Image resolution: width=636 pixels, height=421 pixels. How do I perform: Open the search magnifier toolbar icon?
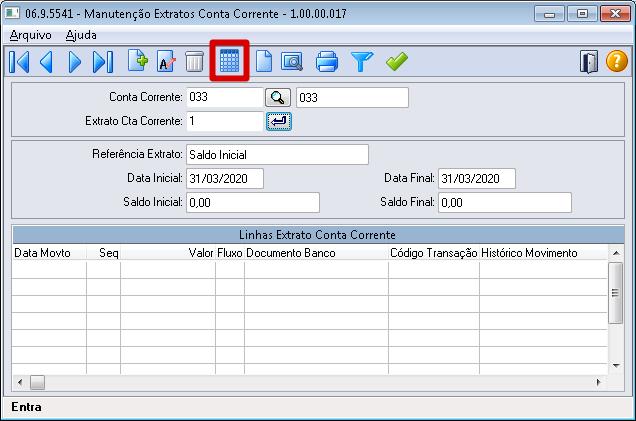click(292, 62)
